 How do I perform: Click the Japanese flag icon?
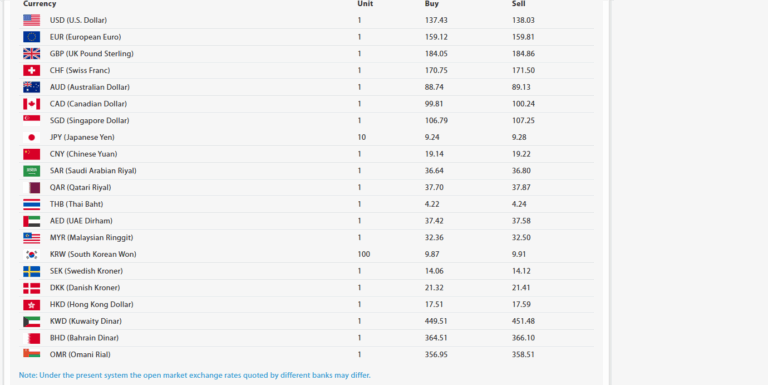[31, 137]
